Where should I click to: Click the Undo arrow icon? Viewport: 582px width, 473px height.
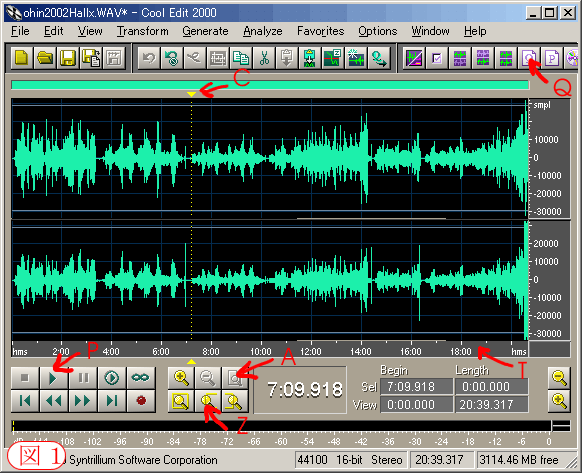(x=149, y=58)
